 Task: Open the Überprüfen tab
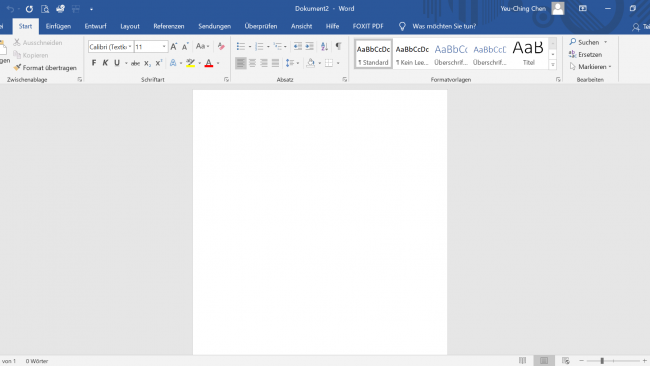(x=261, y=26)
